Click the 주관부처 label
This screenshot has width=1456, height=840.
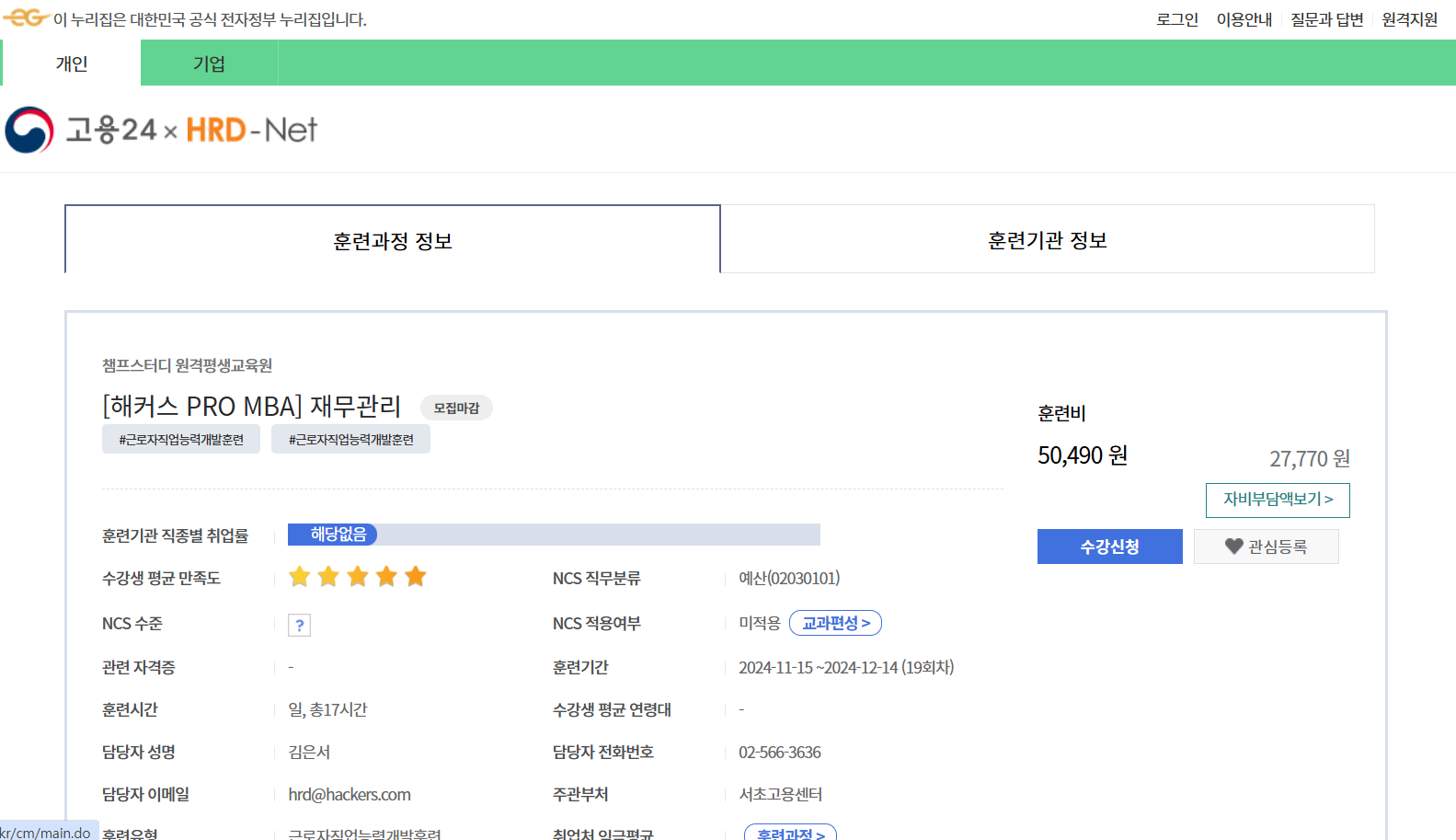580,794
